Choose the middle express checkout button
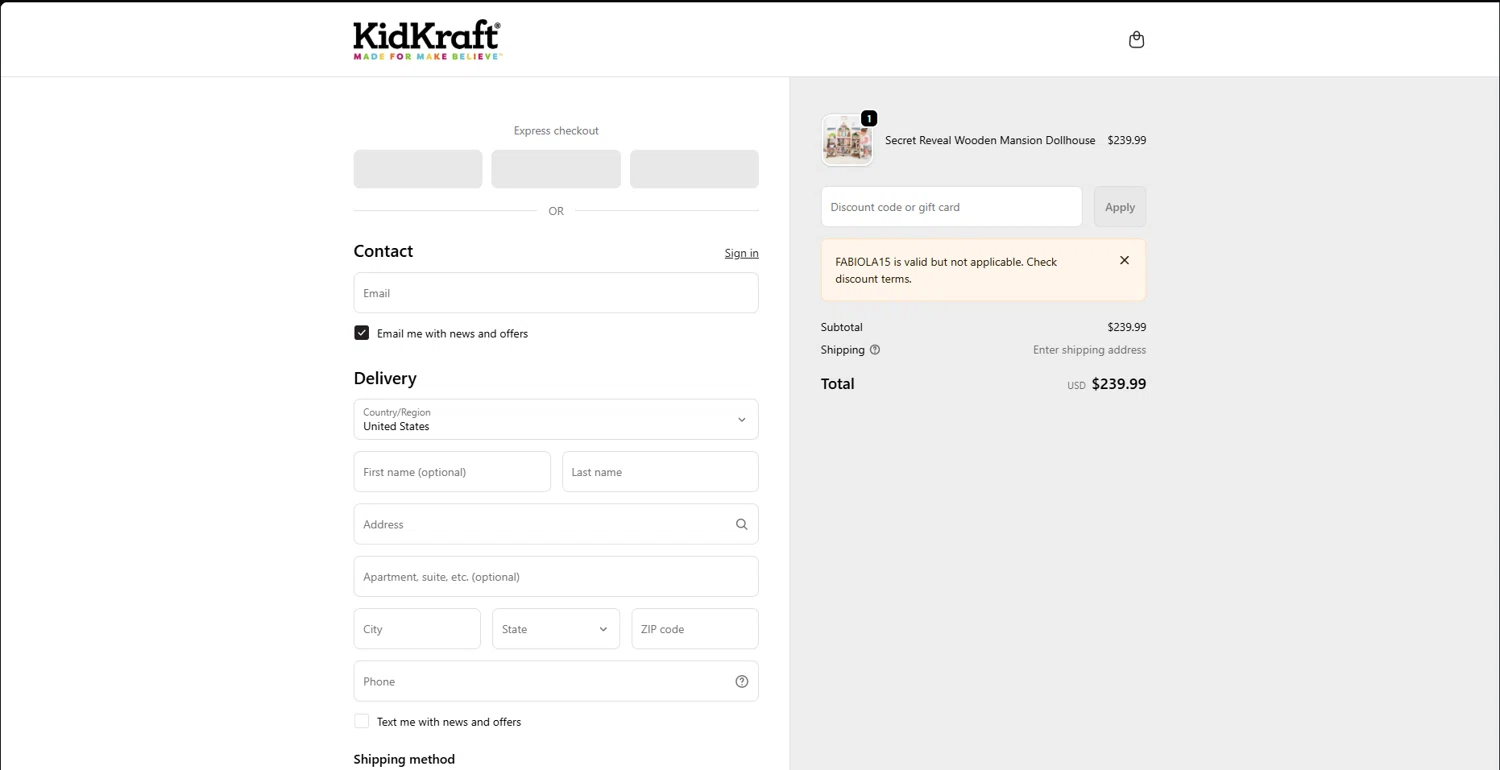1500x770 pixels. pos(556,169)
